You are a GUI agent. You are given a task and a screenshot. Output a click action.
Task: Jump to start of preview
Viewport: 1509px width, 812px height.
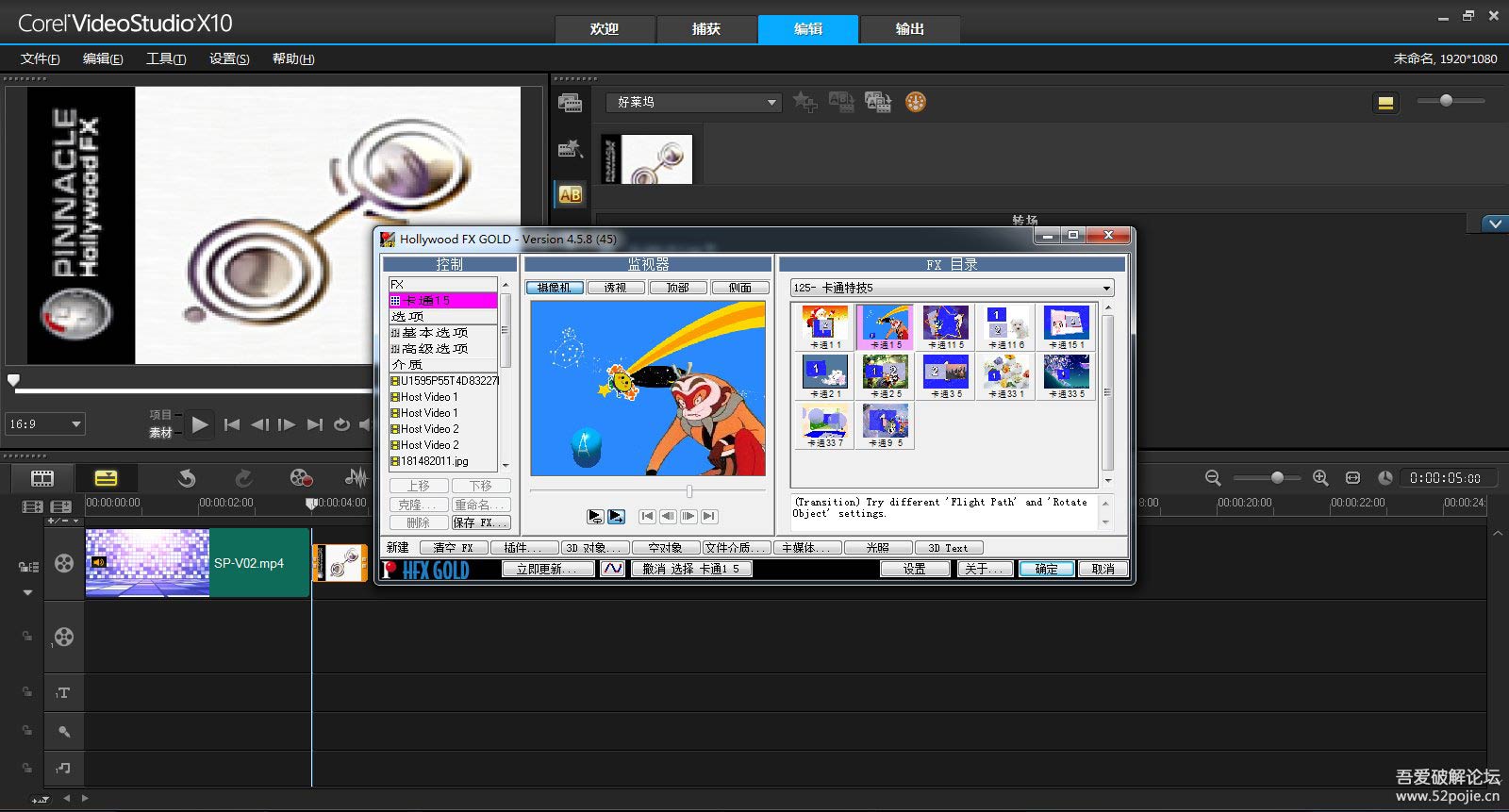pyautogui.click(x=232, y=425)
